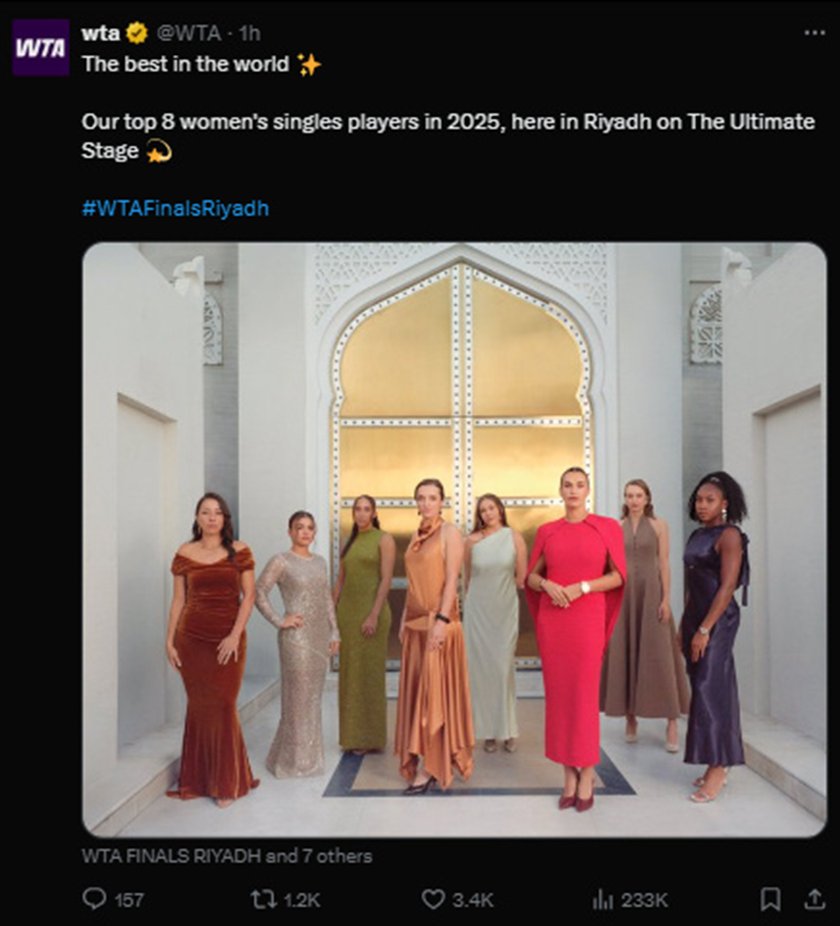Click the reply speech bubble icon
This screenshot has height=926, width=840.
click(x=94, y=899)
